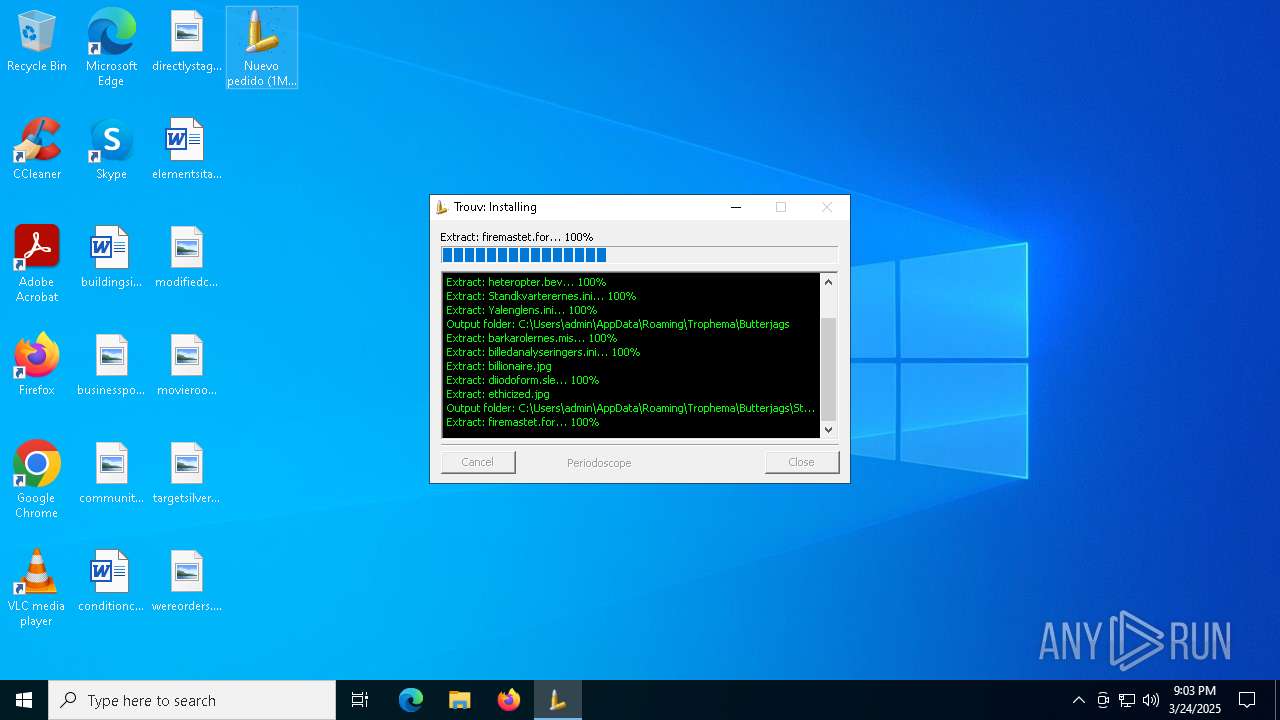Open the Action Center notifications icon
1280x720 pixels.
click(1247, 700)
